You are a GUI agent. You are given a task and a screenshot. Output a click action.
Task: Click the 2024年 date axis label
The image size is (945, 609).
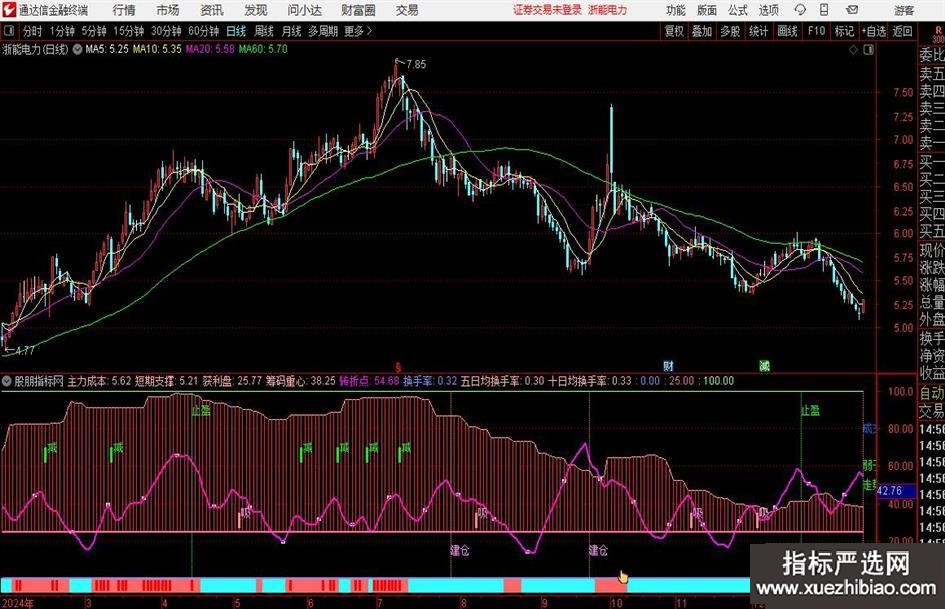point(18,603)
